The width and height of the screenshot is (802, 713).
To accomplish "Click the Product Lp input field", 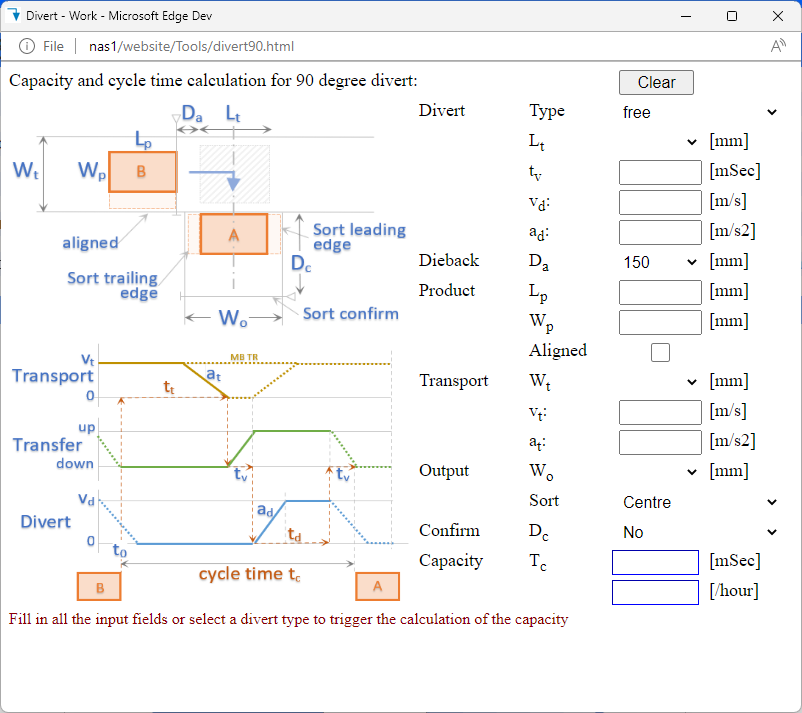I will tap(660, 292).
